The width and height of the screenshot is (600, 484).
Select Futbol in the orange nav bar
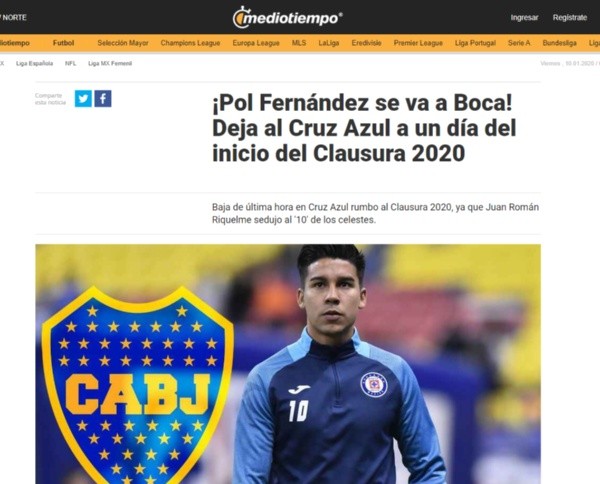64,43
